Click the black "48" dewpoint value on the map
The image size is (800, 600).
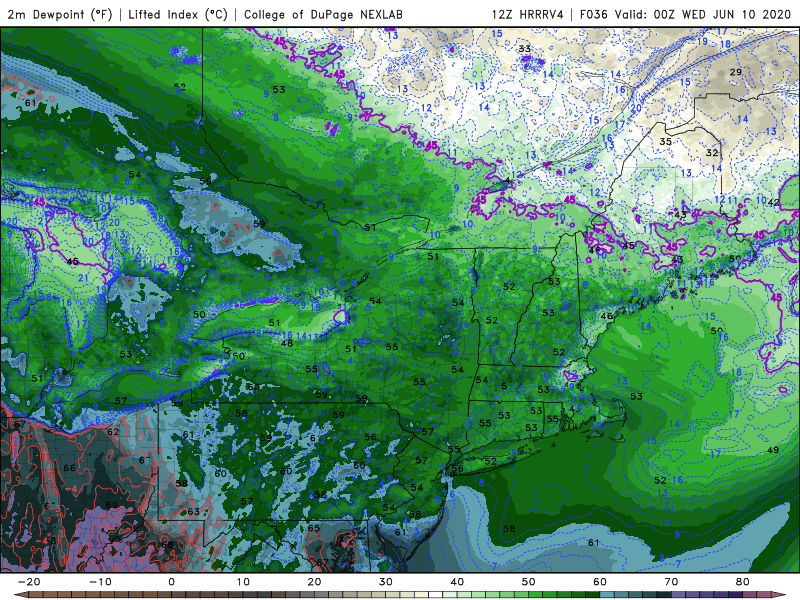287,343
